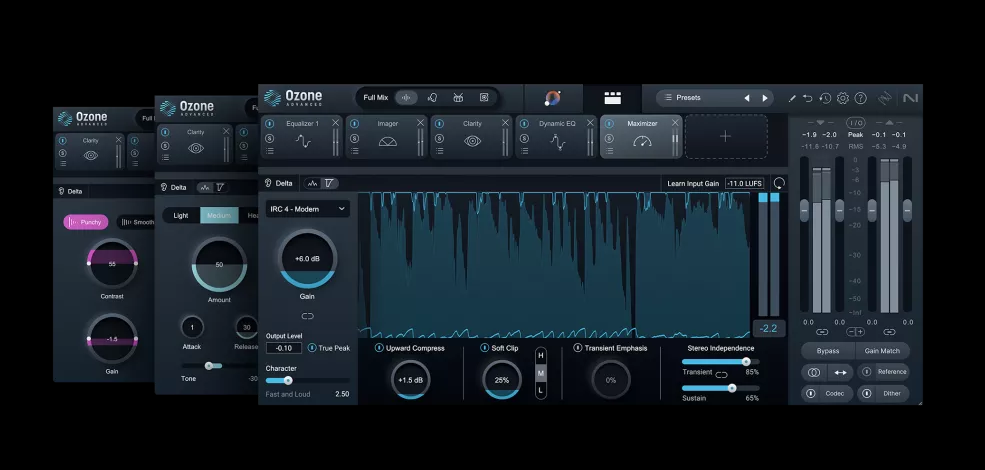Click the Dynamic EQ module icon
Image resolution: width=985 pixels, height=470 pixels.
(x=557, y=142)
